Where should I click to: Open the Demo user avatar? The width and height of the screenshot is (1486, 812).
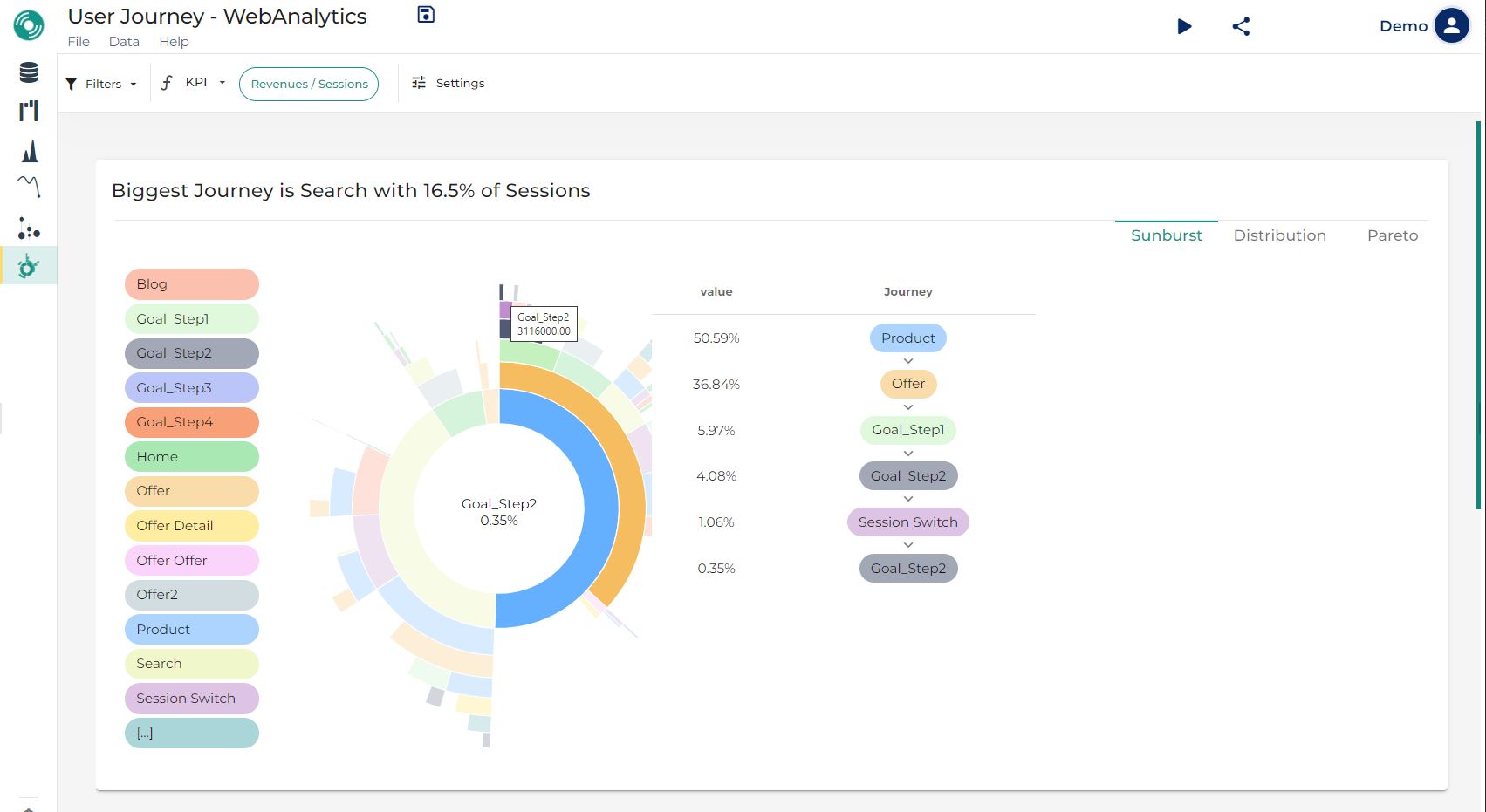(x=1452, y=26)
